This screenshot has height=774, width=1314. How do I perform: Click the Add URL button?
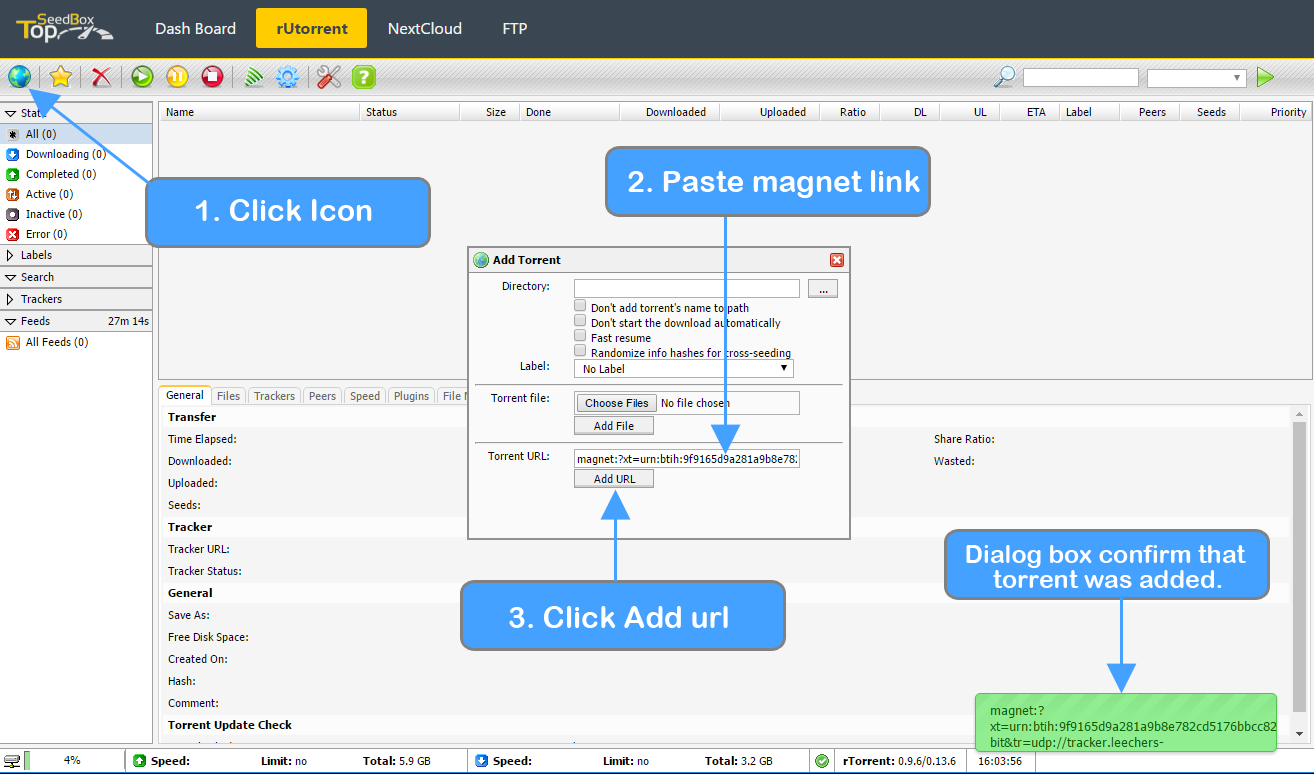[614, 479]
